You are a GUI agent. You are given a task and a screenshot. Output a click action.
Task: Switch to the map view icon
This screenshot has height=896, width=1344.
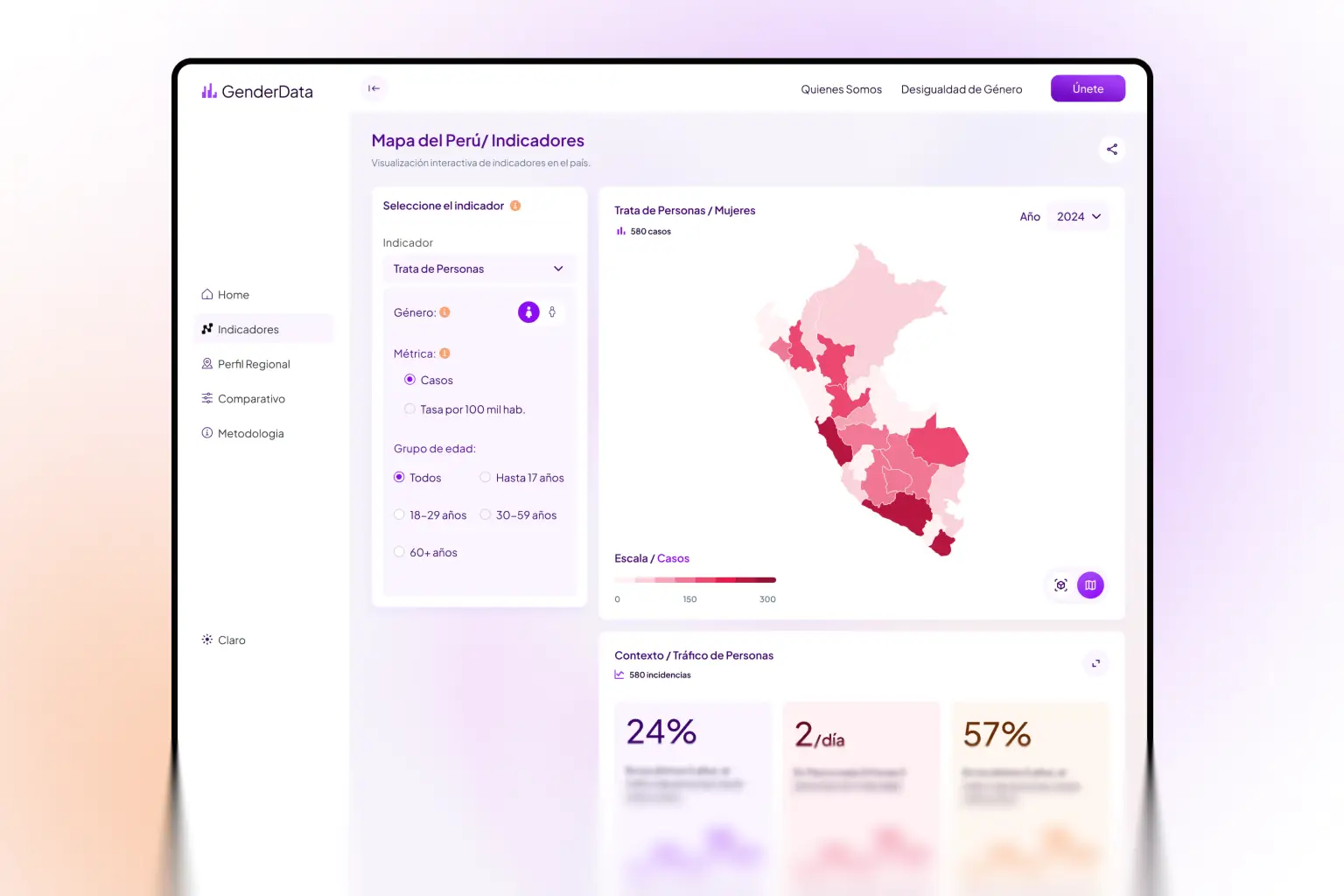point(1090,585)
